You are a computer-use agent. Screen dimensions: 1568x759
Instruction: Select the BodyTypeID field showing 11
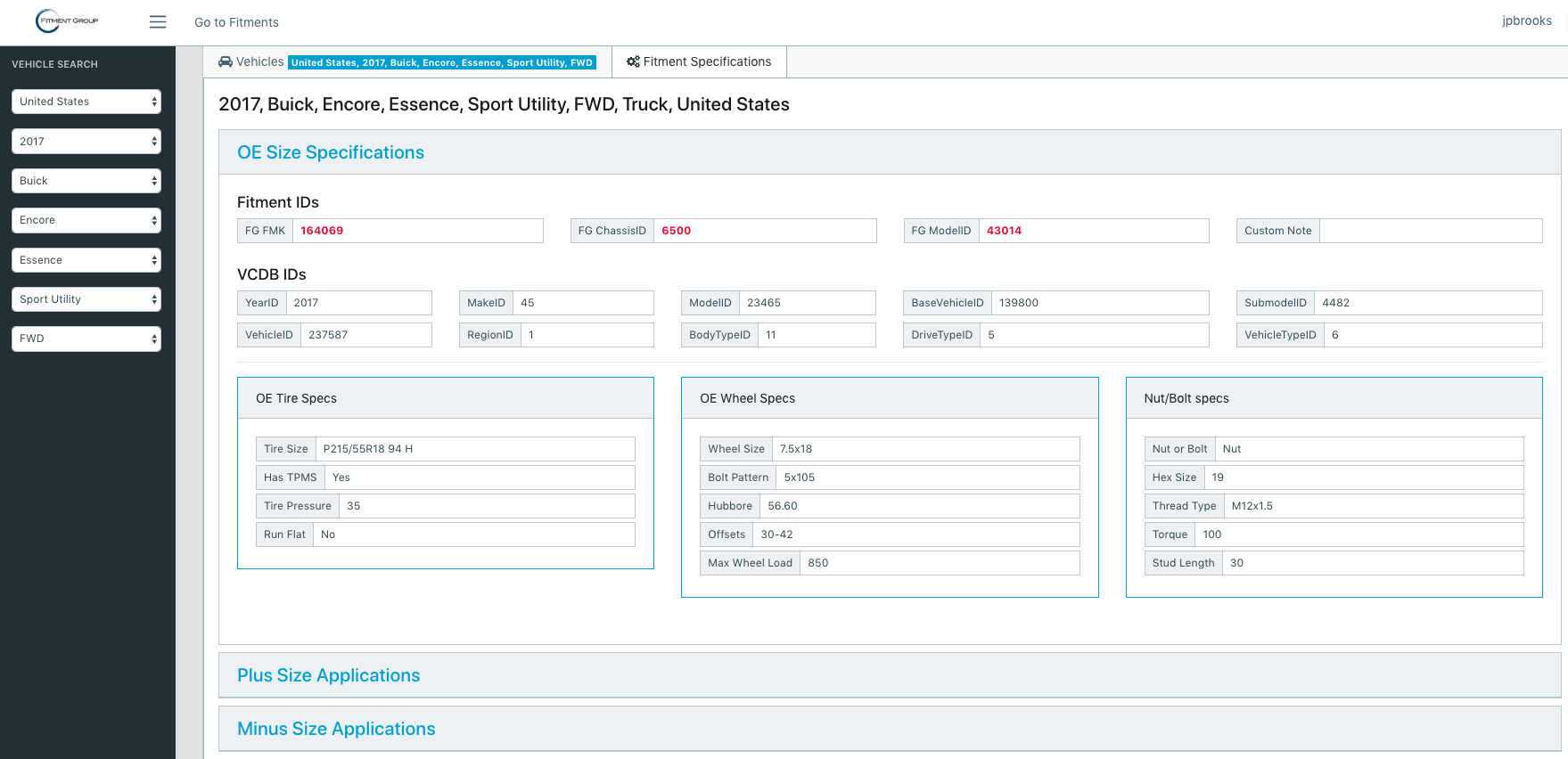[817, 335]
